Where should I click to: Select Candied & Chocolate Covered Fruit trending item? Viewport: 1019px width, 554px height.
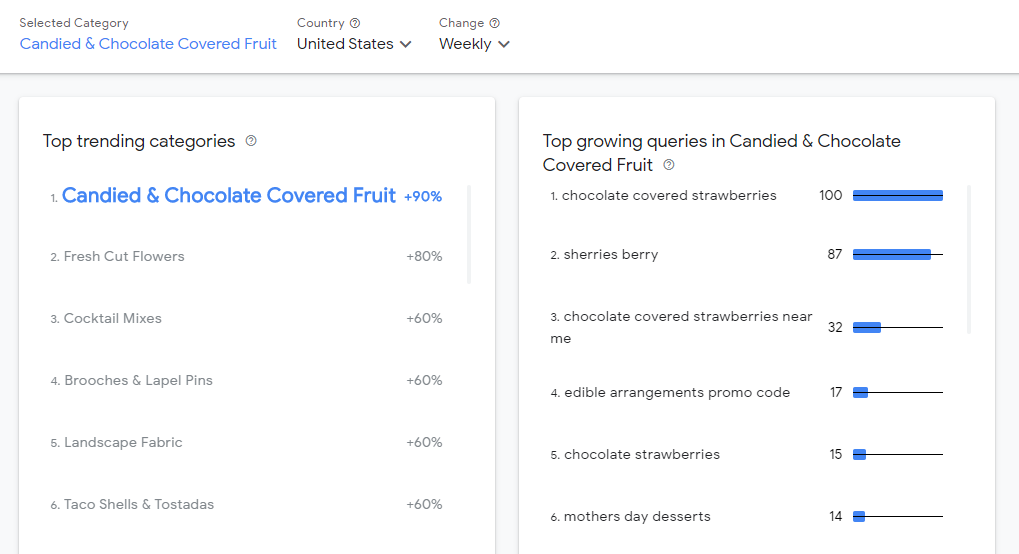coord(246,195)
